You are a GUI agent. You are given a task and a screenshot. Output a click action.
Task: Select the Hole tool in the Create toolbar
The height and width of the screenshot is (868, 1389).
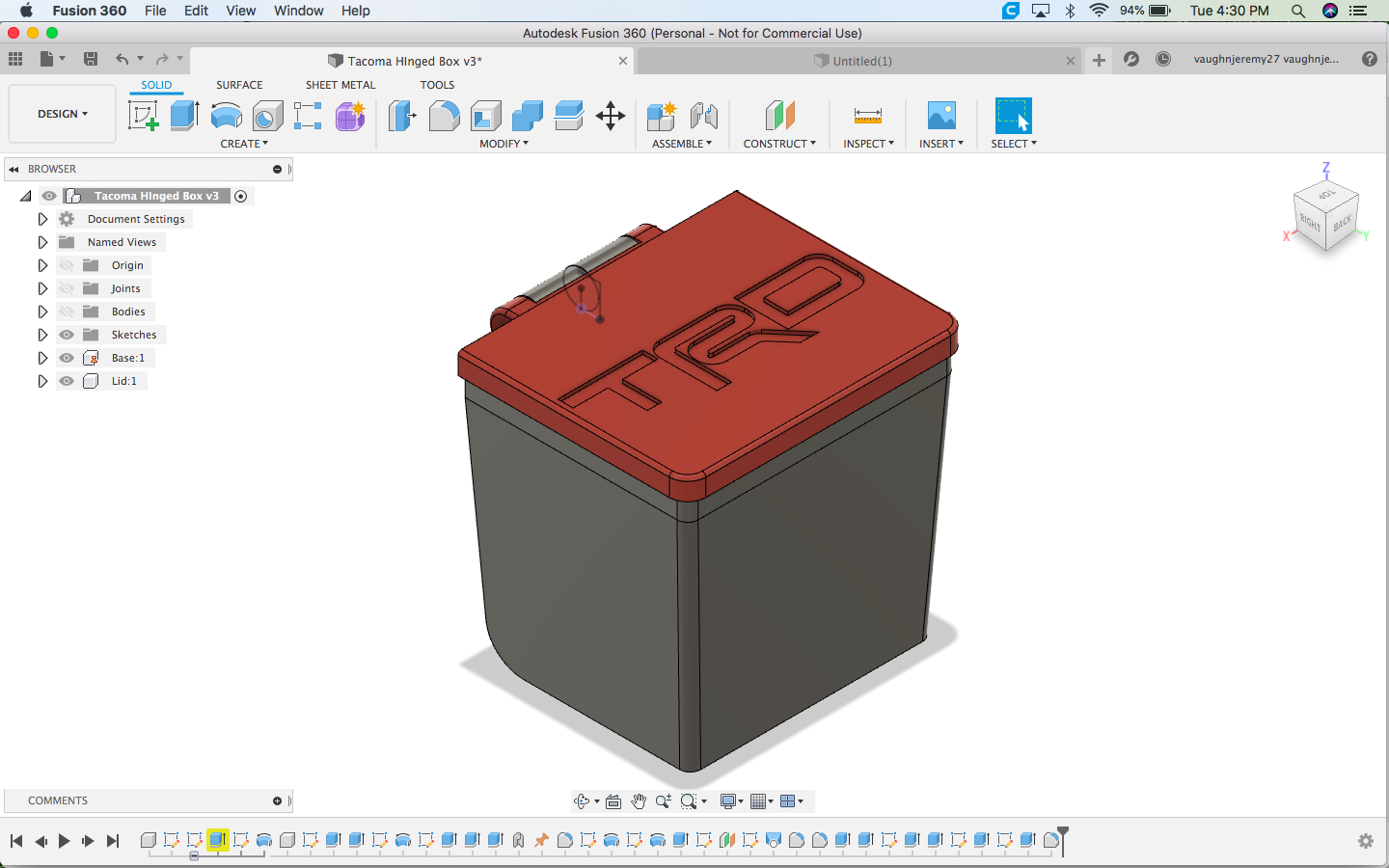(267, 117)
